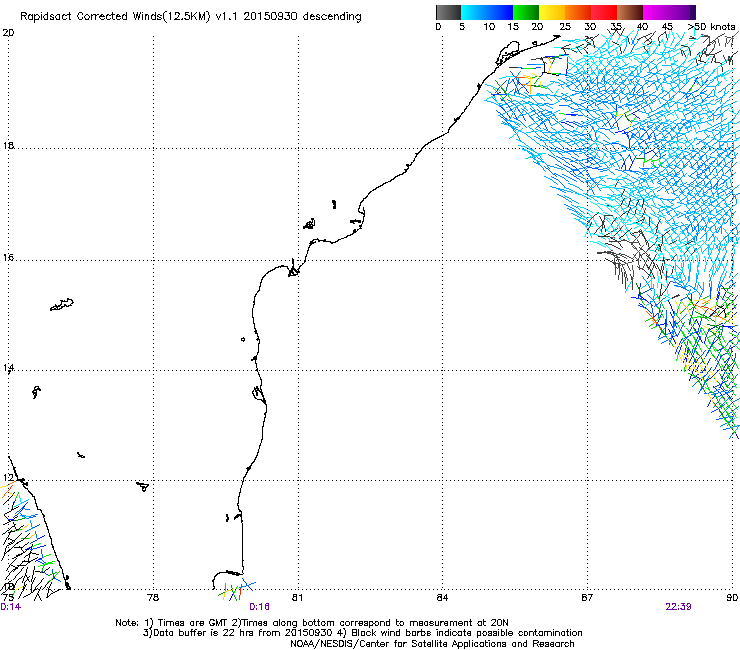The height and width of the screenshot is (650, 740).
Task: Click the longitude label '81'
Action: point(297,598)
